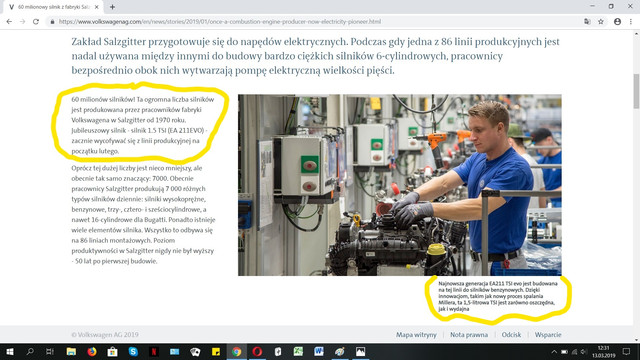
Task: Open the Photos app on taskbar
Action: tap(360, 351)
